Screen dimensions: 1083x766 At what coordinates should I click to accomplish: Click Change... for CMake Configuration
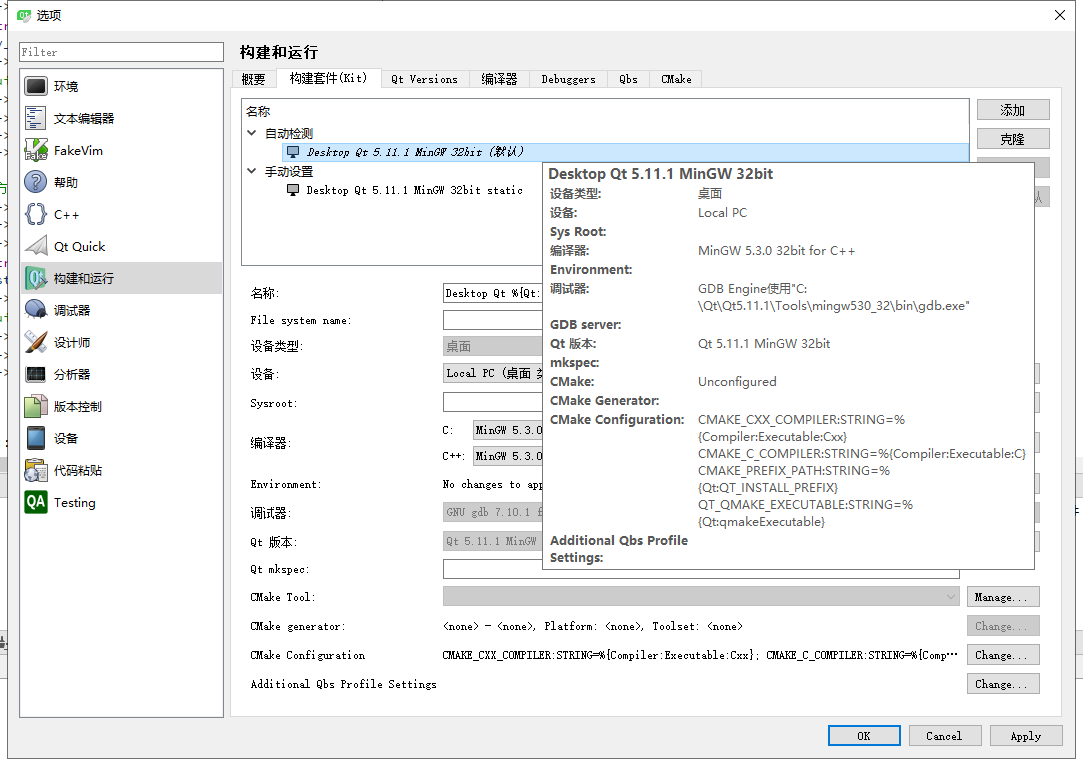click(x=1003, y=655)
